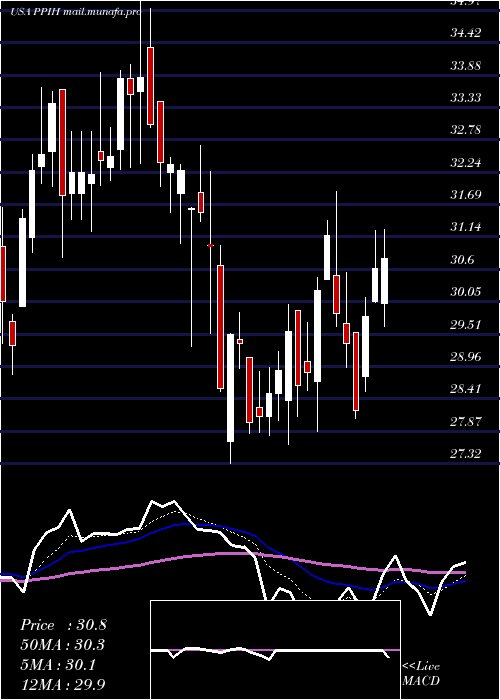Click the '50MA : 30.3' readout
Screen dimensions: 500x700
tap(63, 645)
